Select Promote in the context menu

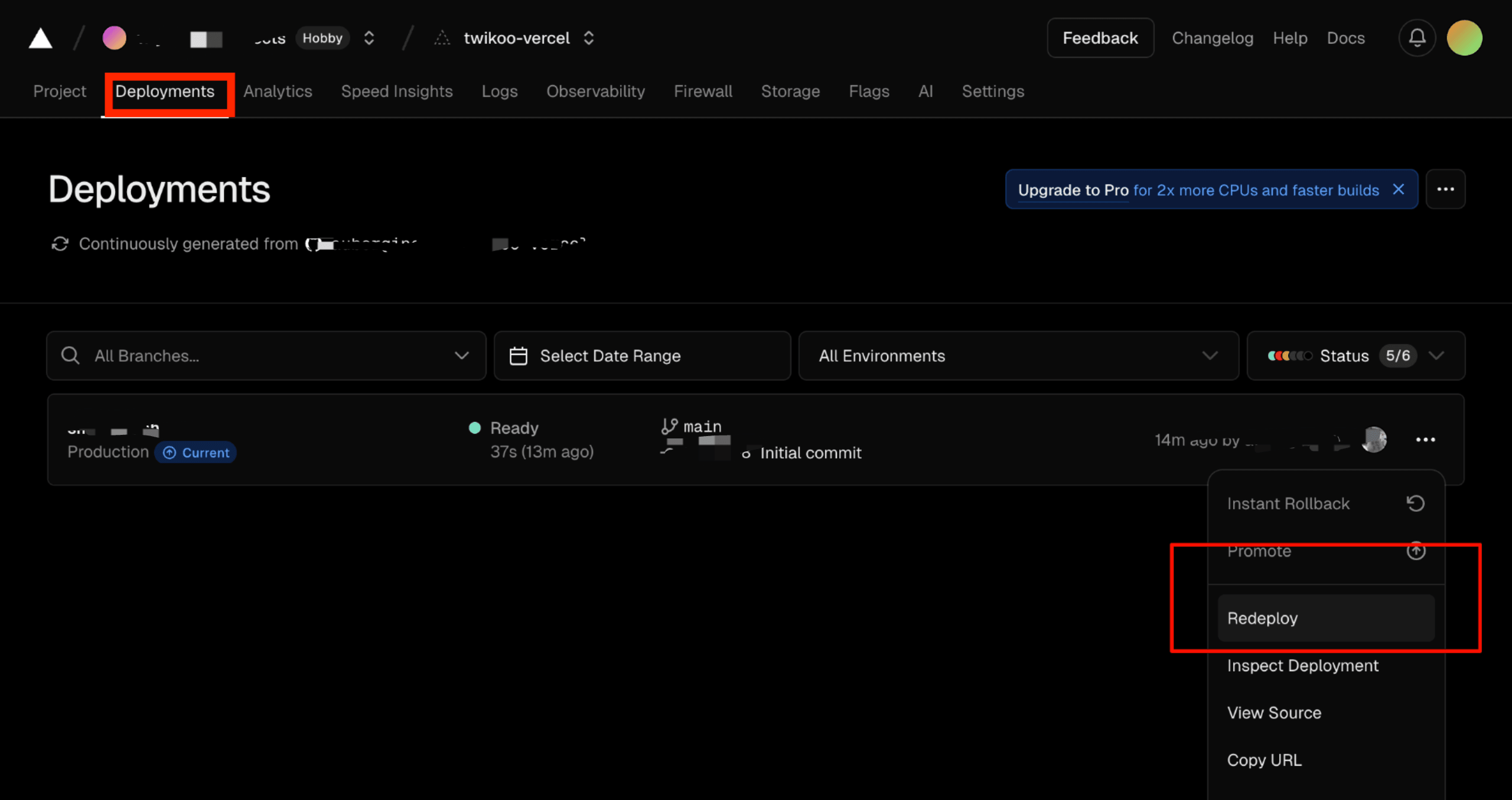(1326, 551)
